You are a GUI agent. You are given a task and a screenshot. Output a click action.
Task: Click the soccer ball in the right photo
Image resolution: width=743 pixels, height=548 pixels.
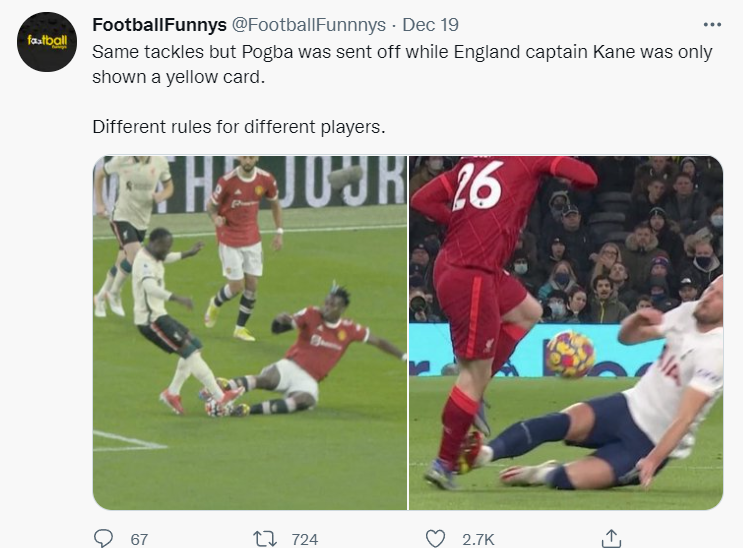570,353
